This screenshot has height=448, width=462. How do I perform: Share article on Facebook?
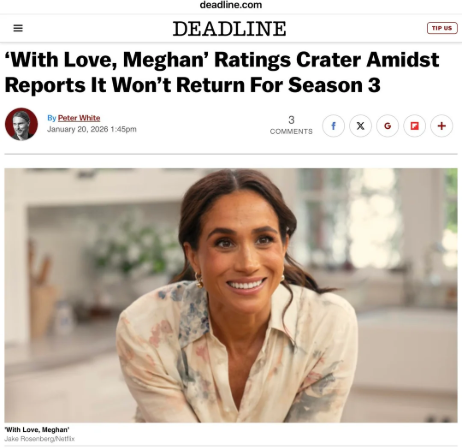click(333, 126)
